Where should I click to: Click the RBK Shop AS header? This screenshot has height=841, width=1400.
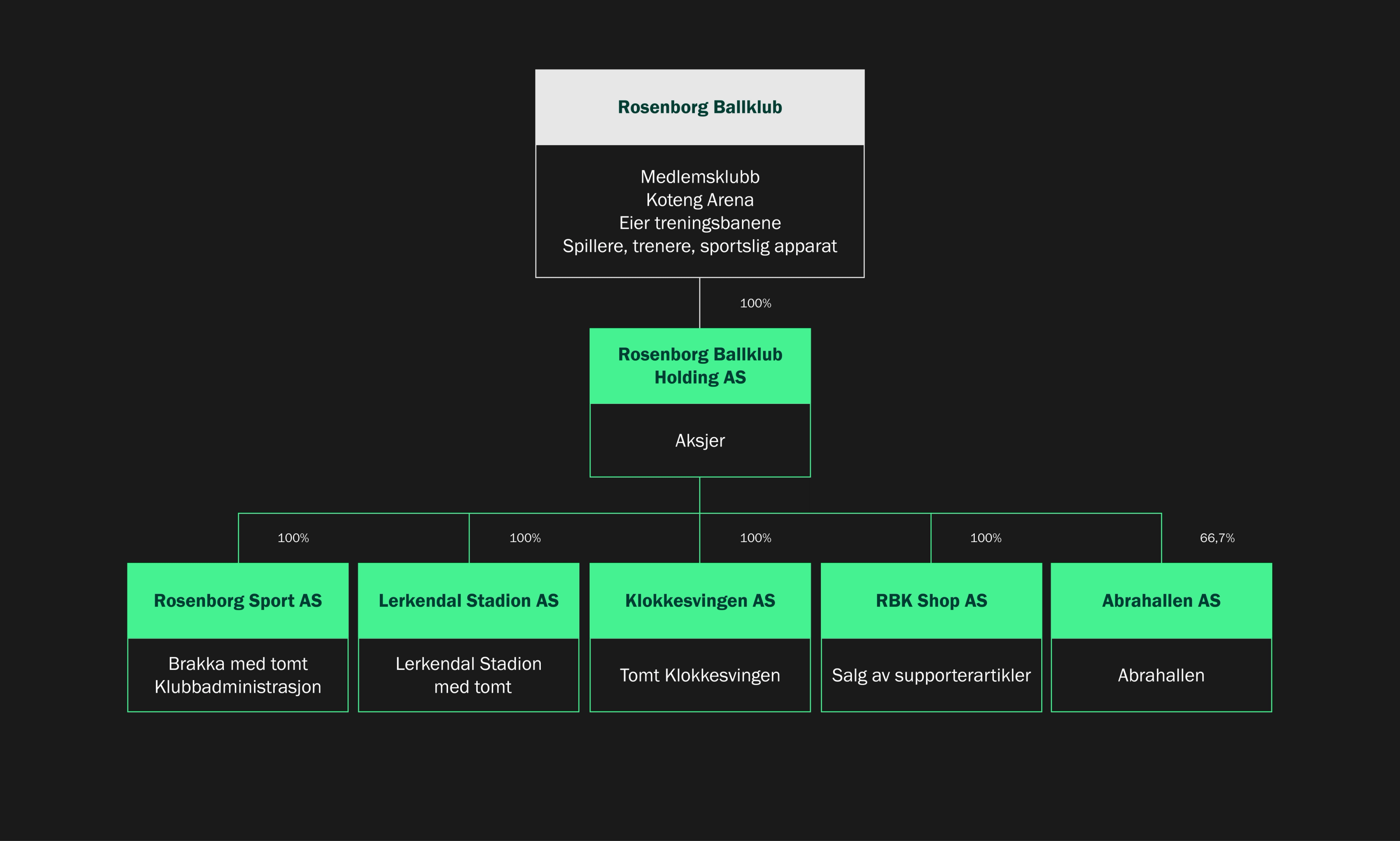pyautogui.click(x=931, y=600)
